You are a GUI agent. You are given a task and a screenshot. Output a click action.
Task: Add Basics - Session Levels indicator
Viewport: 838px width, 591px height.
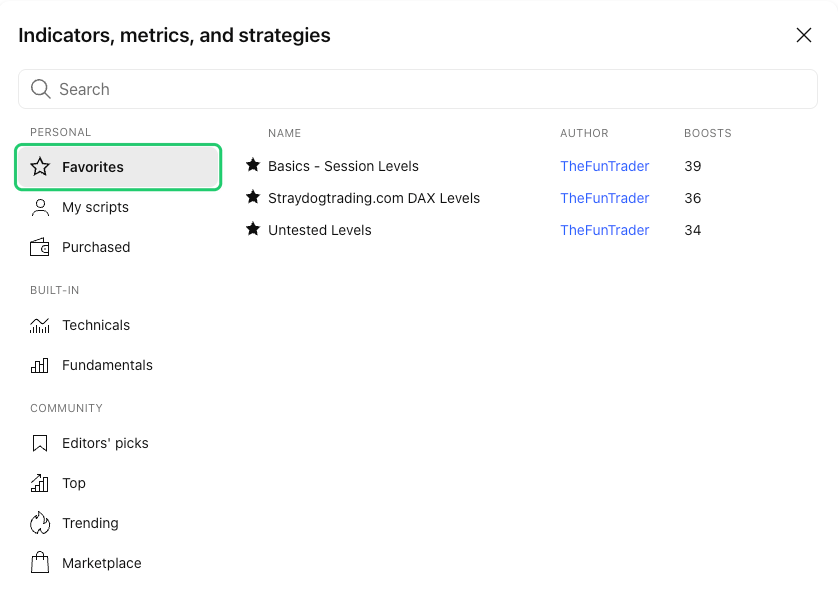click(343, 166)
